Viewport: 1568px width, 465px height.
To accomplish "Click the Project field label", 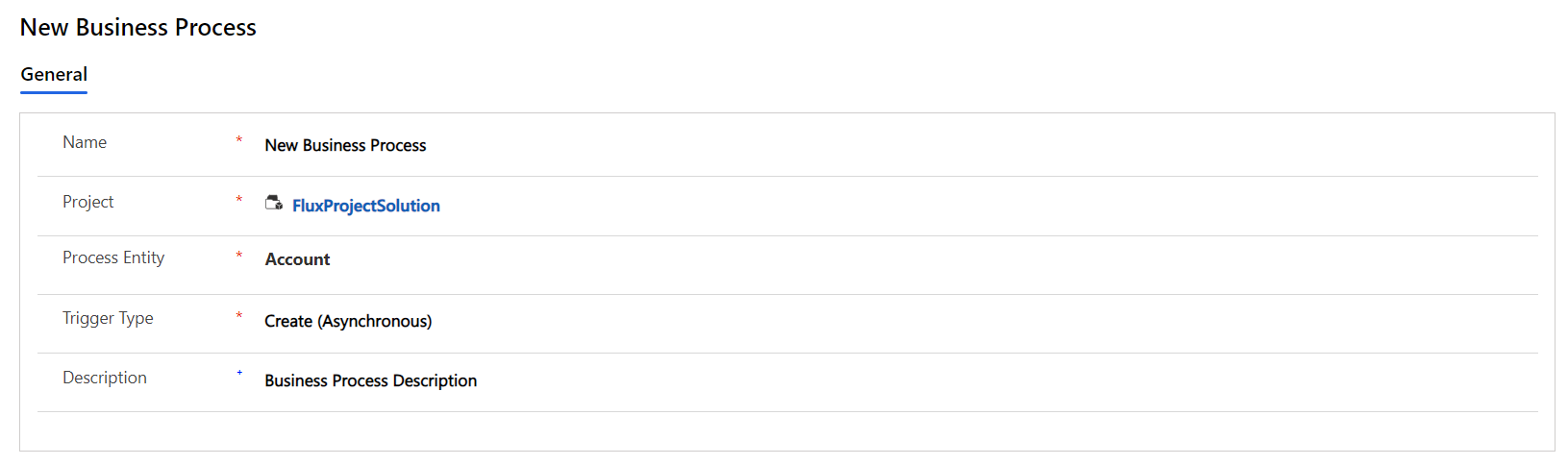I will [x=87, y=202].
